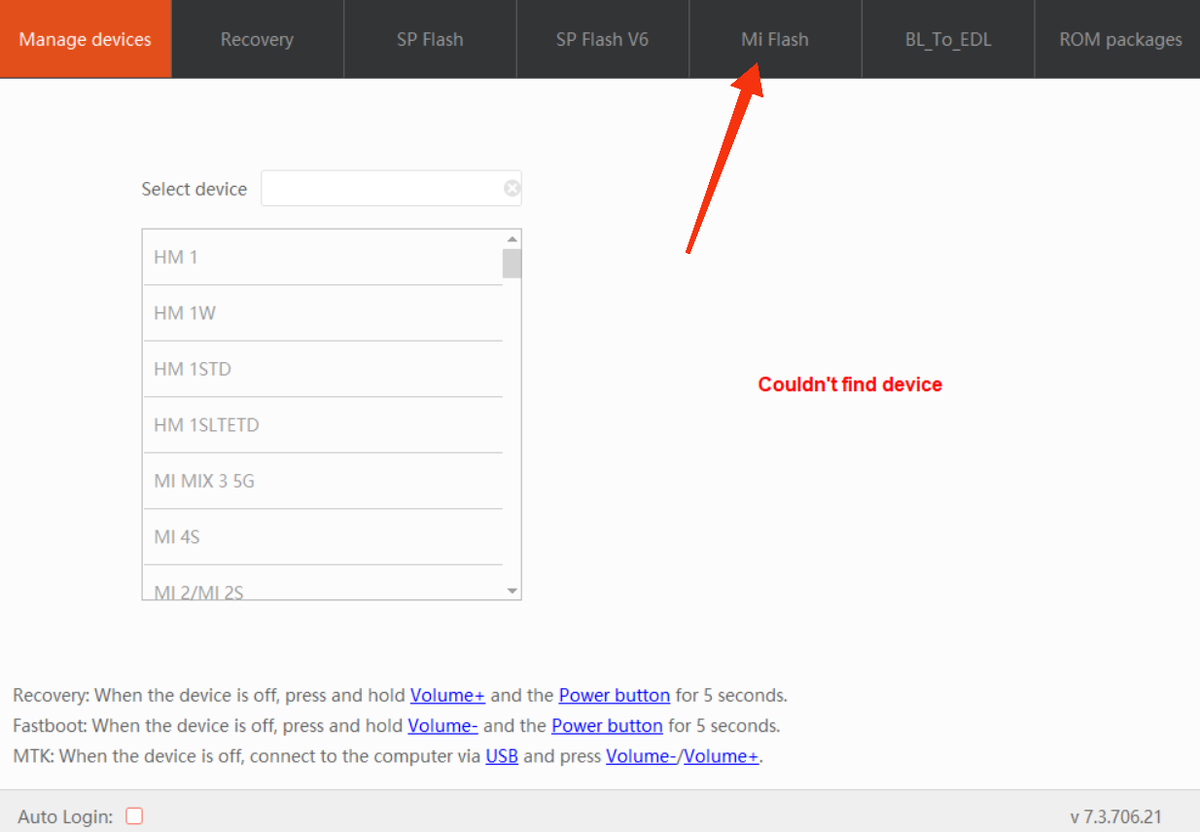Clear the Select device field with the x icon
Screen dimensions: 1200x832
[512, 188]
